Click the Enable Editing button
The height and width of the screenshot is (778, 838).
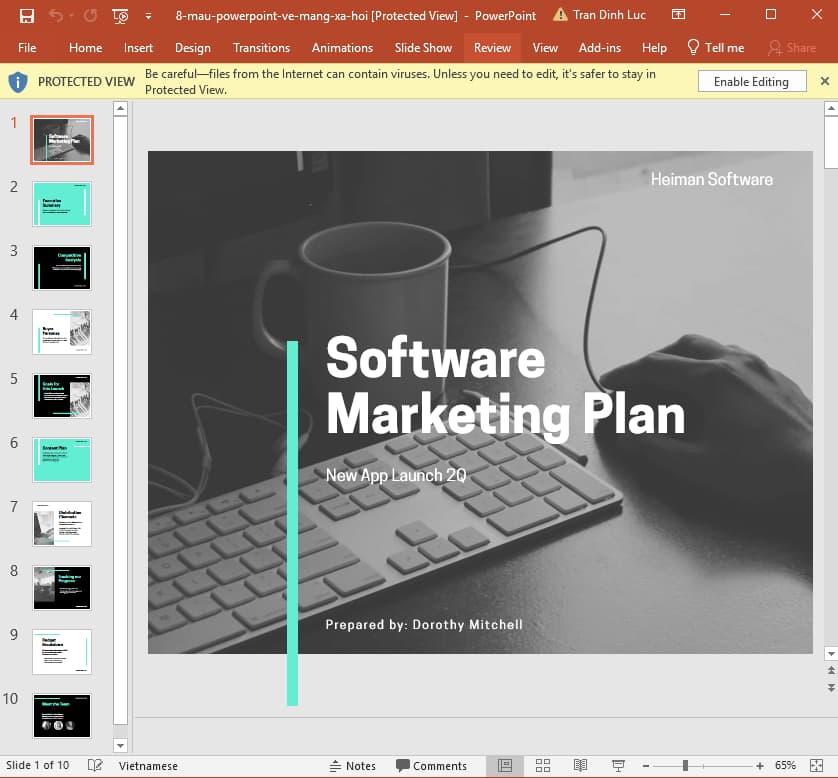point(751,81)
